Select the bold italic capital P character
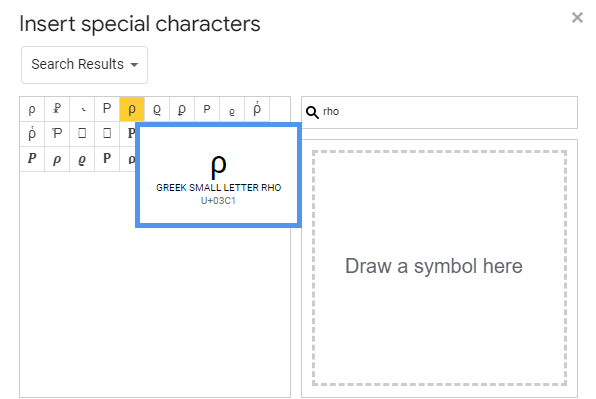 pyautogui.click(x=32, y=159)
